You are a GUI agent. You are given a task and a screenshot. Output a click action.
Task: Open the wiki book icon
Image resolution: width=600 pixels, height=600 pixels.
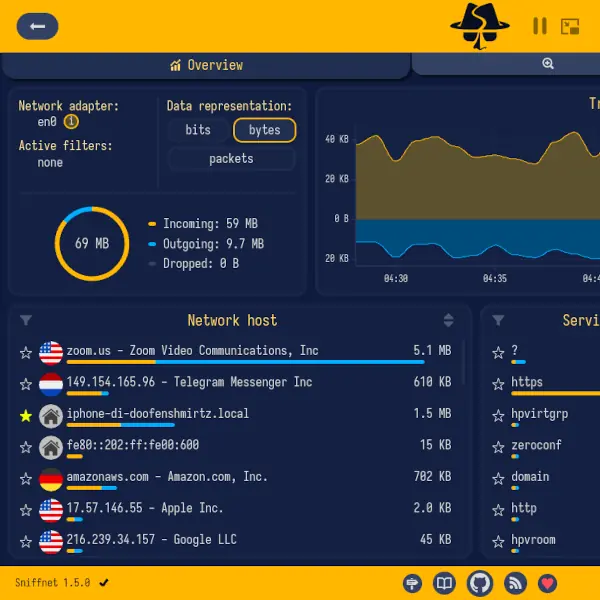(445, 583)
